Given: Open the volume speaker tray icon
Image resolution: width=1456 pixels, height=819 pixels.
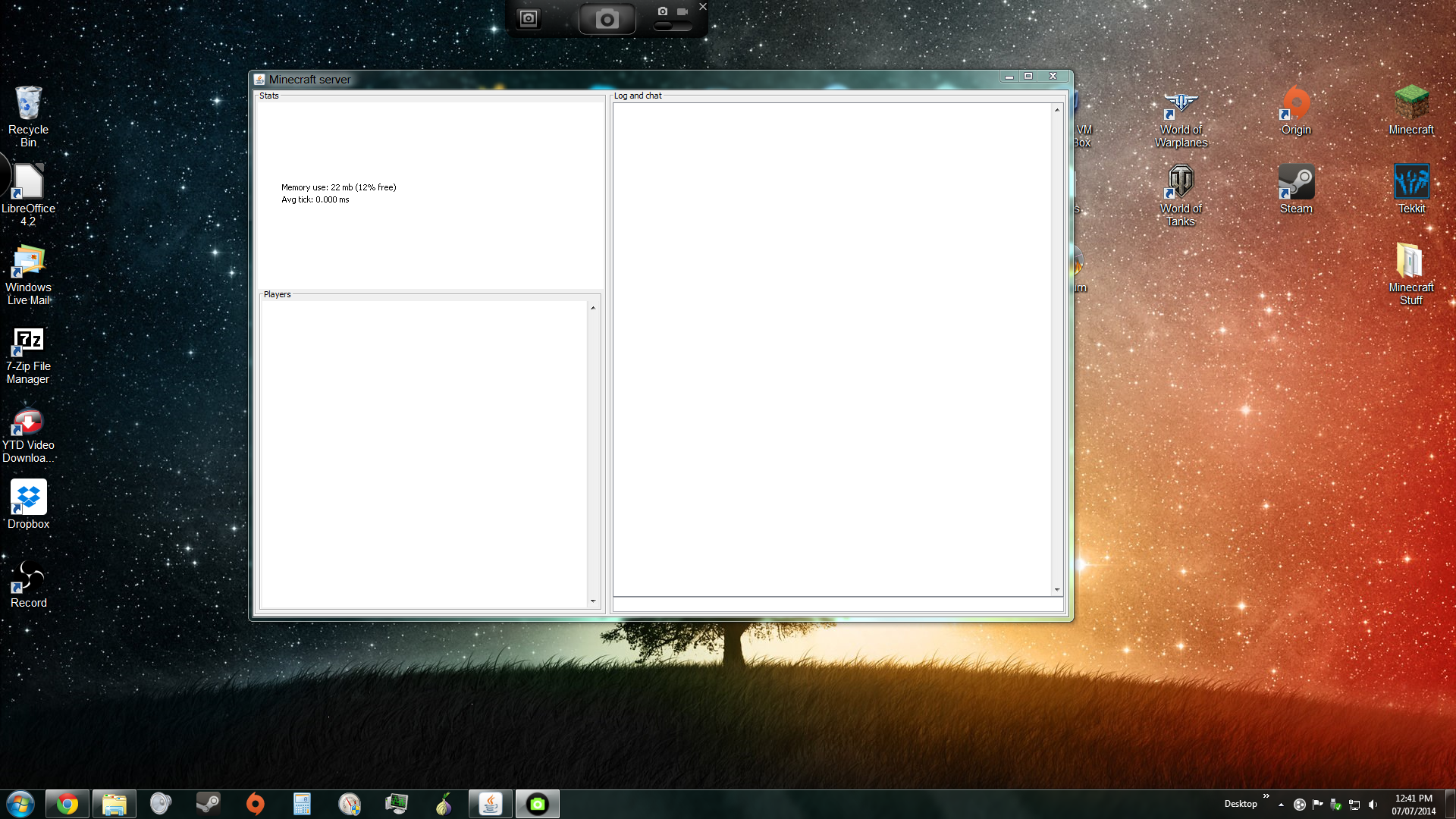Looking at the screenshot, I should [x=1373, y=805].
